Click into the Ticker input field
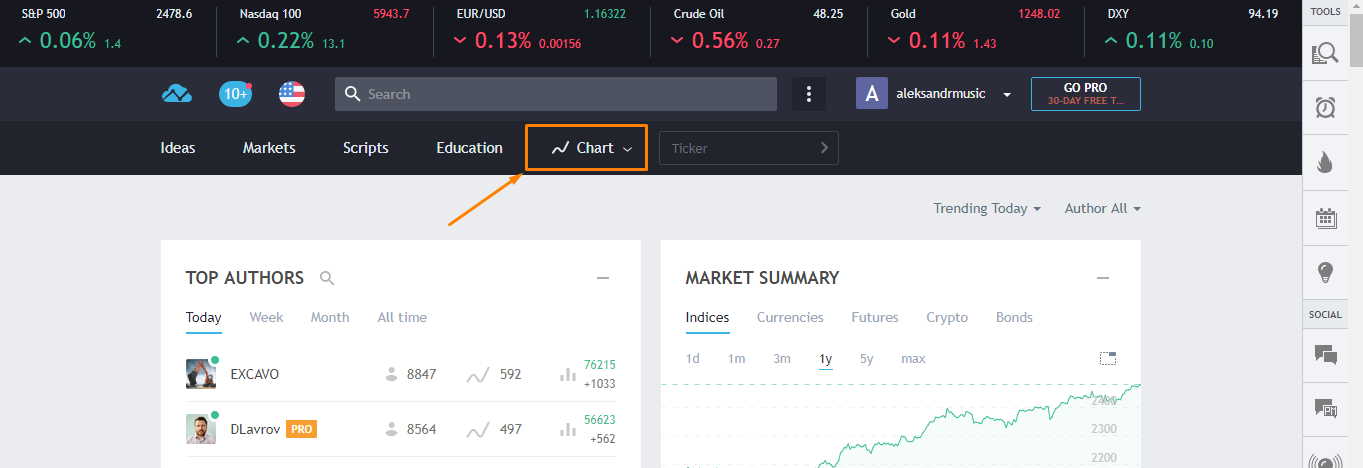The width and height of the screenshot is (1363, 468). pos(740,148)
